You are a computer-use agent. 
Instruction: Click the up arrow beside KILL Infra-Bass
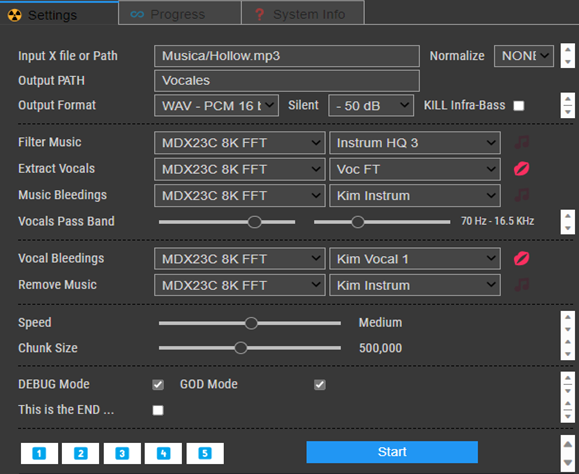pos(568,99)
